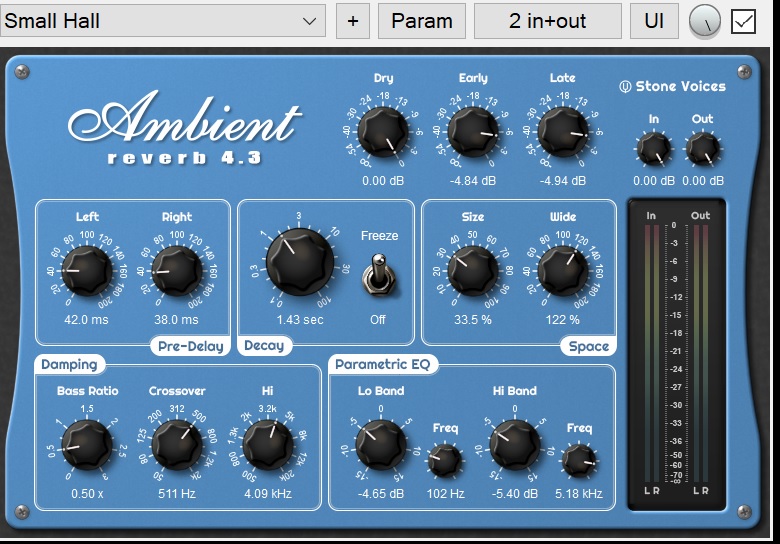The image size is (780, 544).
Task: Click the Hi Band gain knob
Action: [515, 445]
